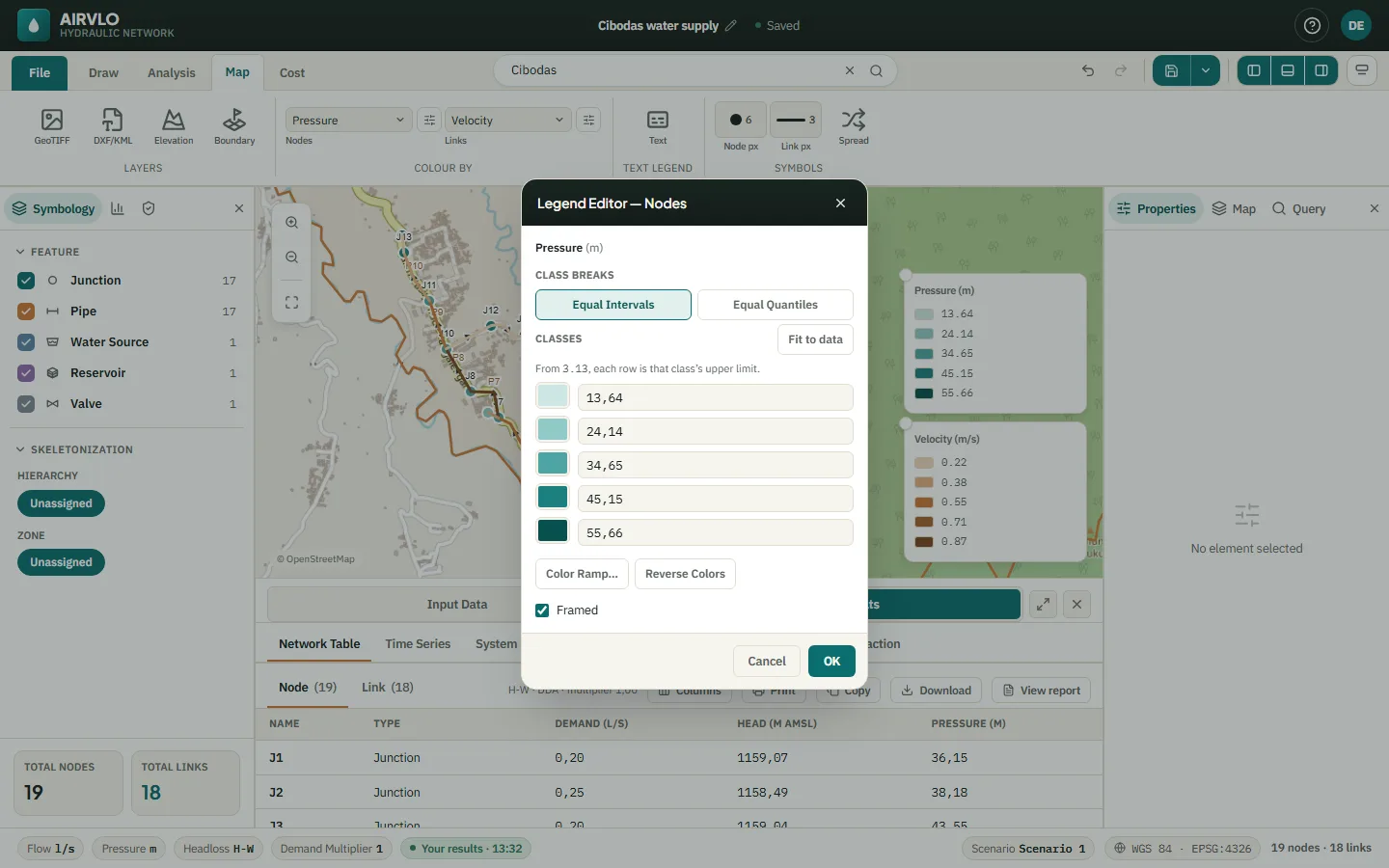The width and height of the screenshot is (1389, 868).
Task: Click the 34,65 class upper limit field
Action: [716, 466]
